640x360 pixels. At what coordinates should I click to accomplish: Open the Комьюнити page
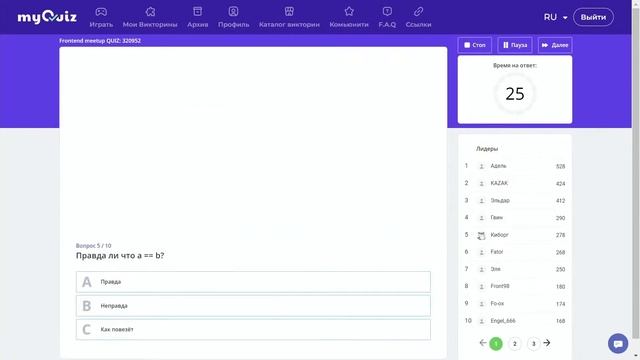pos(349,17)
